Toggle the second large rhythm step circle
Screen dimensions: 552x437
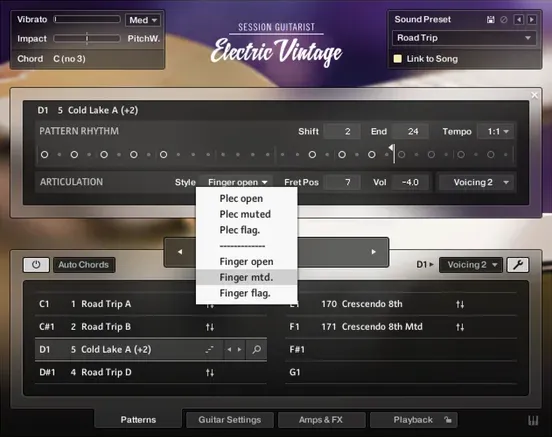pyautogui.click(x=74, y=155)
